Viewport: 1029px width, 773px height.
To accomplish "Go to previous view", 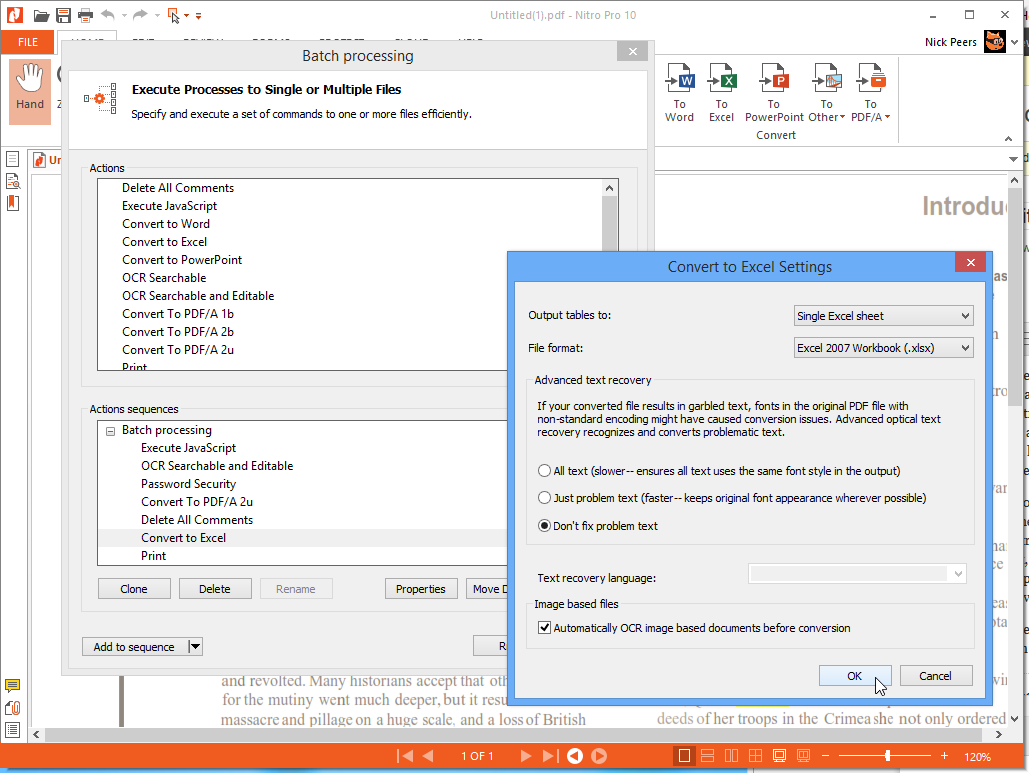I will click(x=575, y=756).
